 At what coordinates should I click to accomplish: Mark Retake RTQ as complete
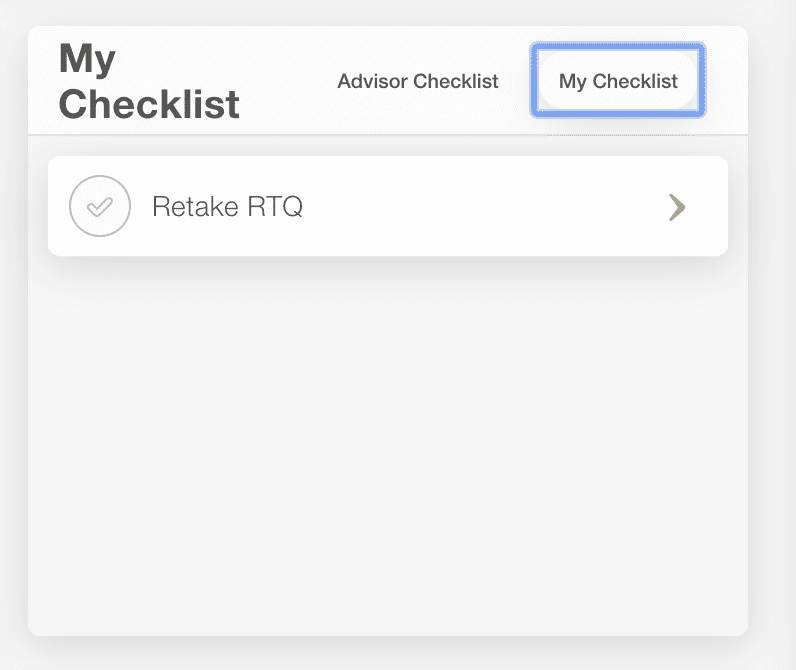100,206
